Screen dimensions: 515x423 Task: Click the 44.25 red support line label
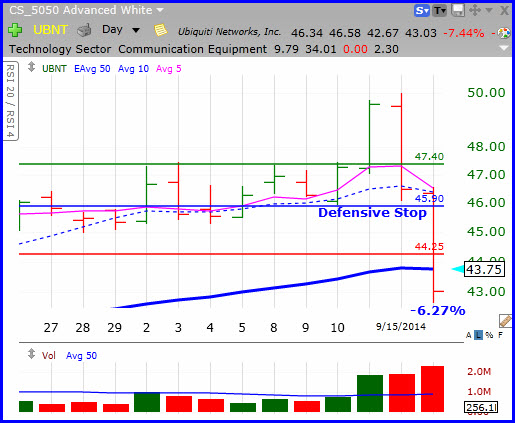pos(429,247)
